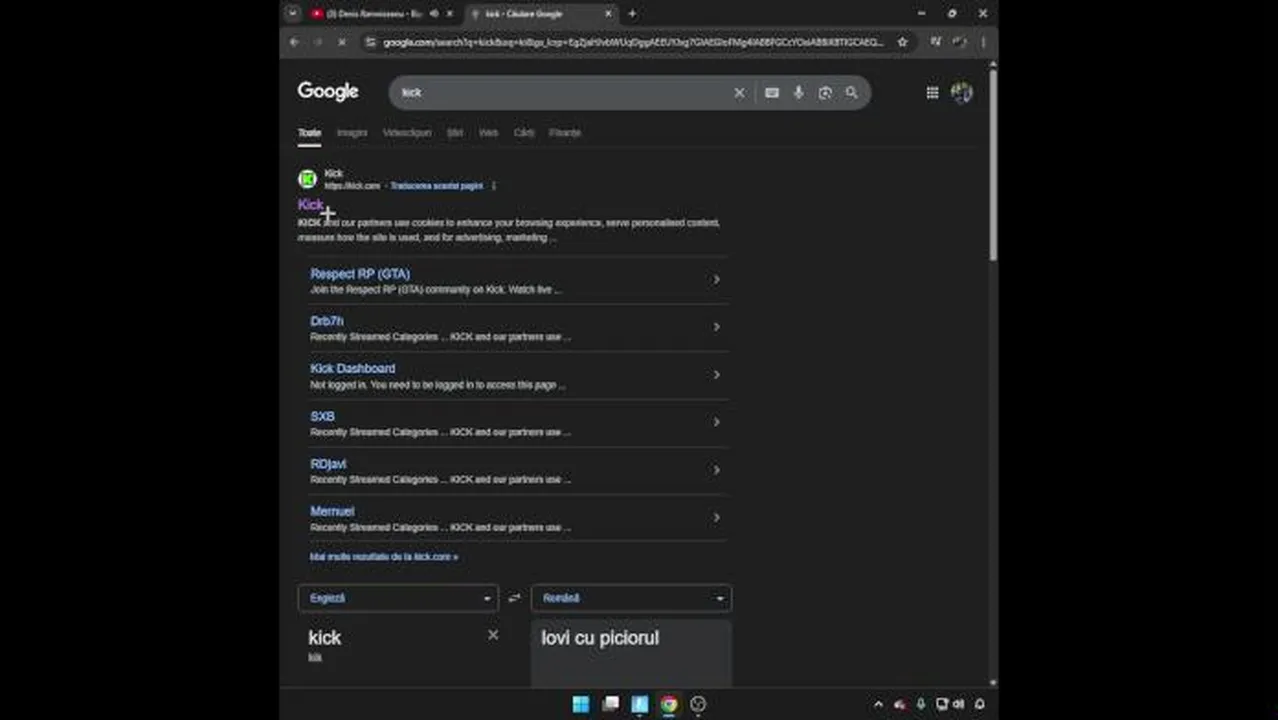This screenshot has height=720, width=1278.
Task: Submit search with magnifying glass icon
Action: point(851,93)
